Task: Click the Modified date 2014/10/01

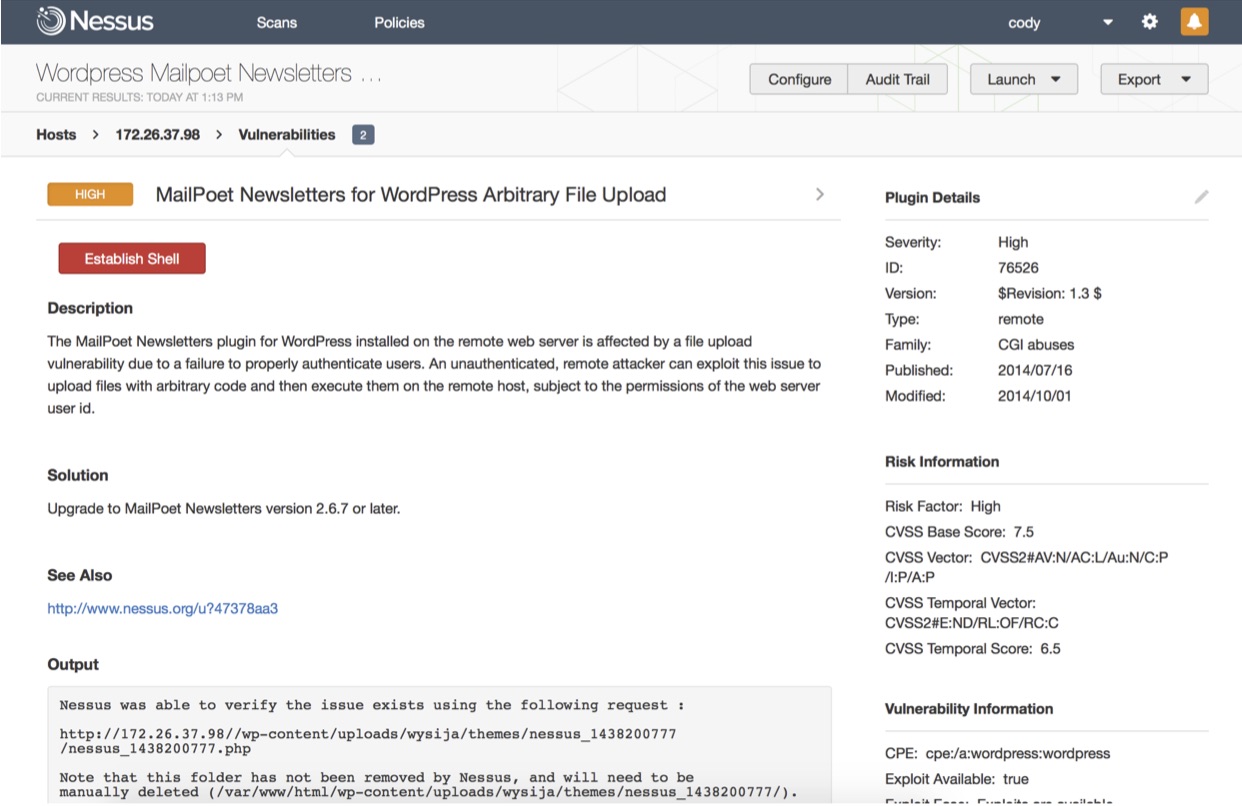Action: point(1034,396)
